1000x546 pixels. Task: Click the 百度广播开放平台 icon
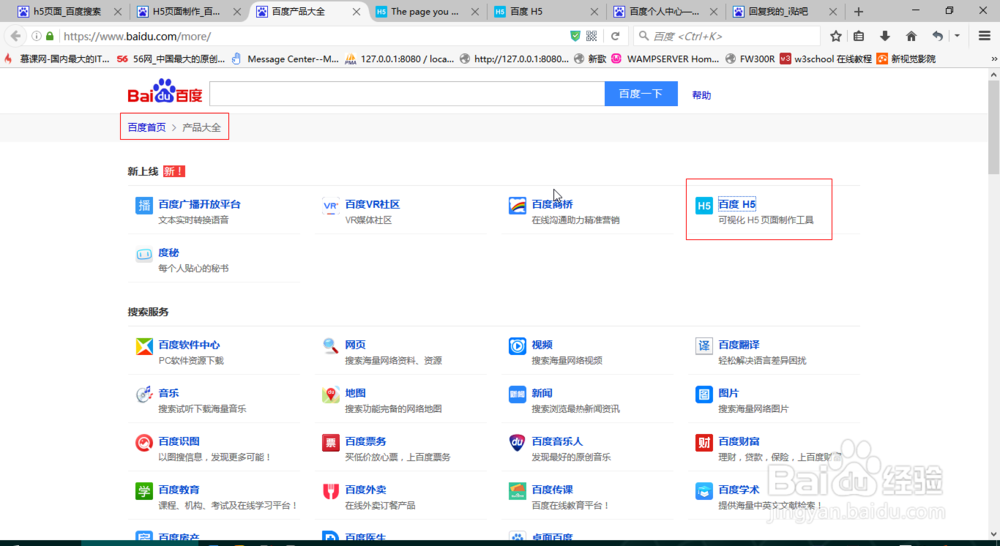144,205
